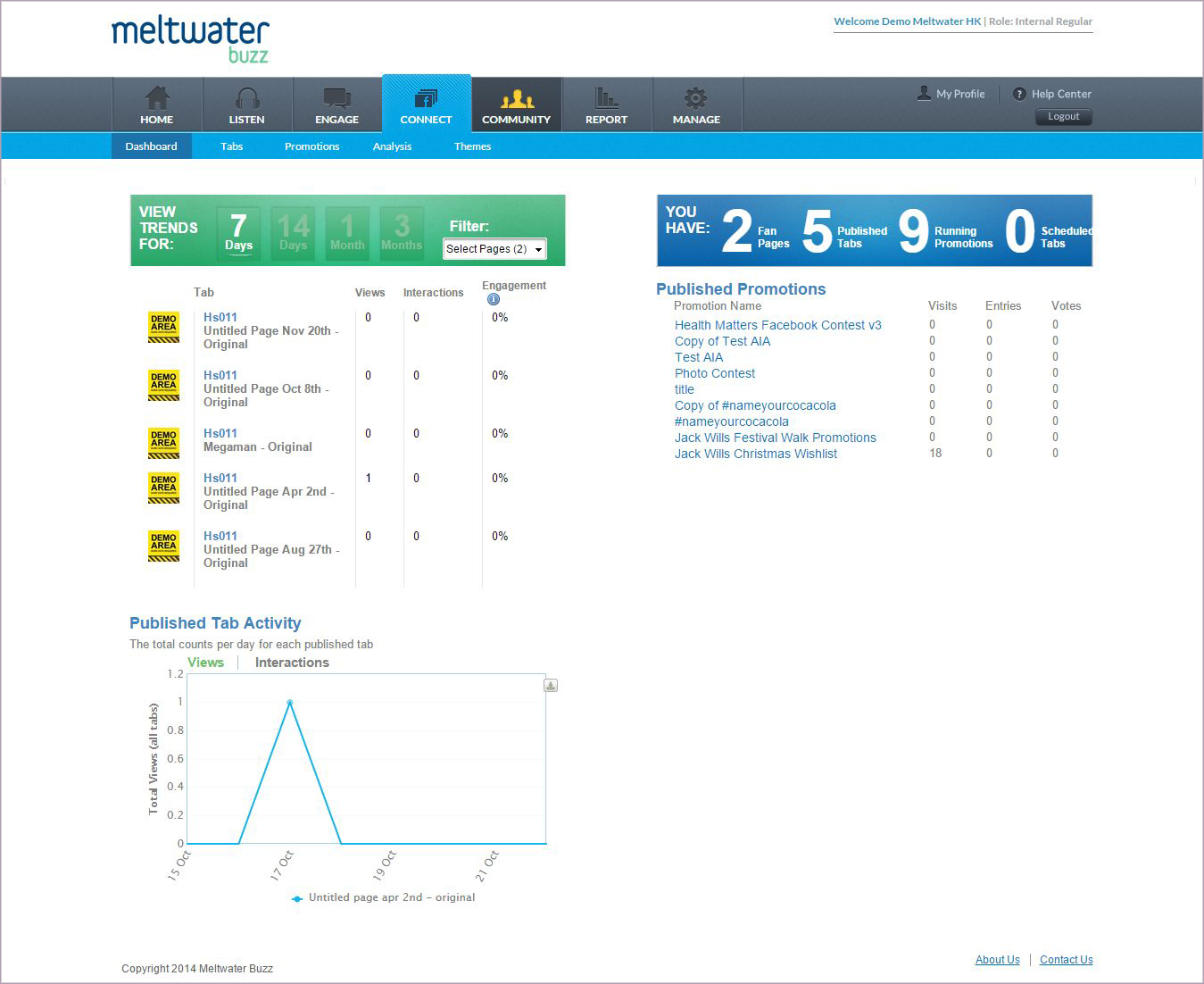This screenshot has width=1204, height=984.
Task: Click the 17 Oct peak data point
Action: (289, 703)
